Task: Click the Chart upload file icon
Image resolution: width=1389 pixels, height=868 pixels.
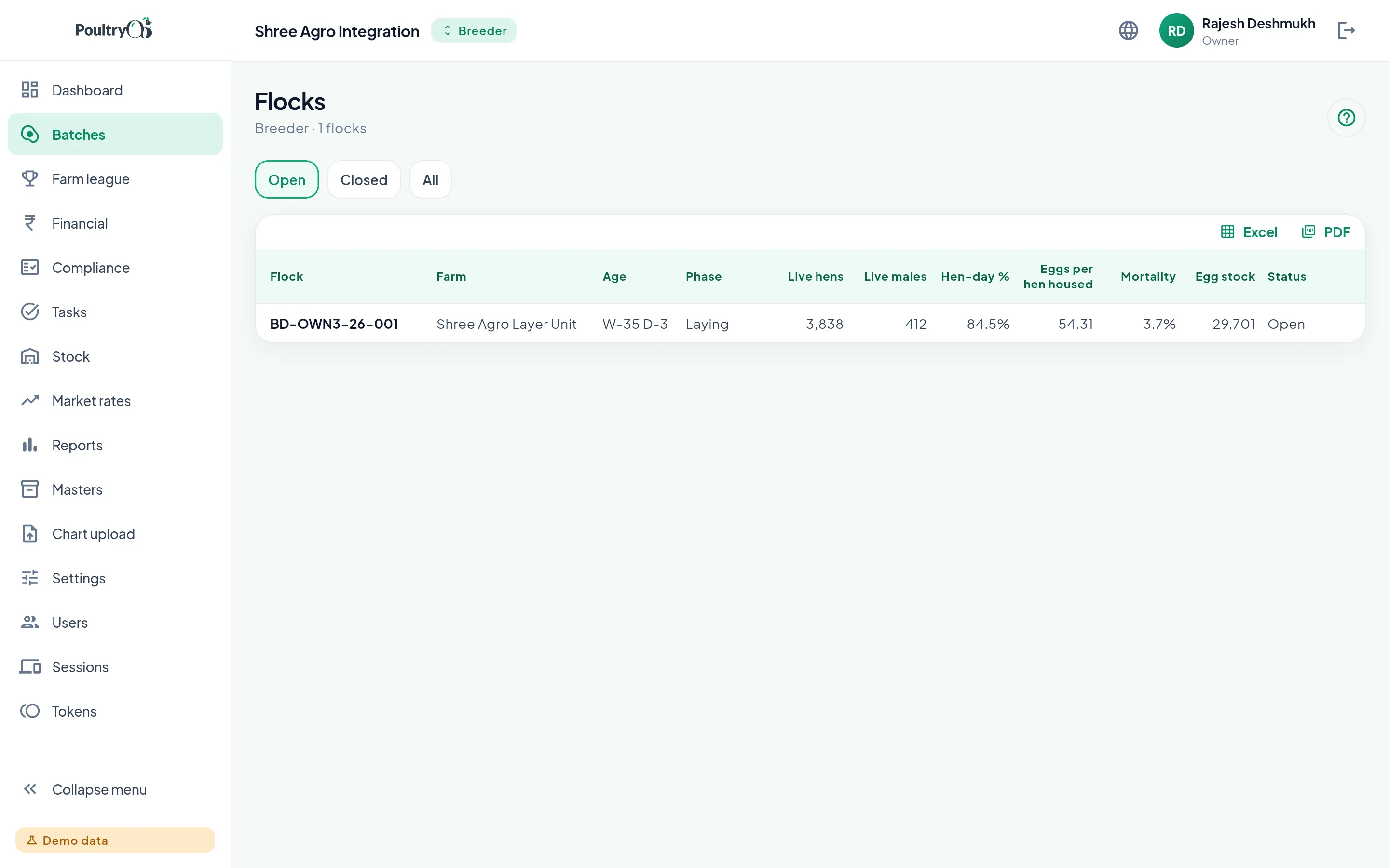Action: pos(30,534)
